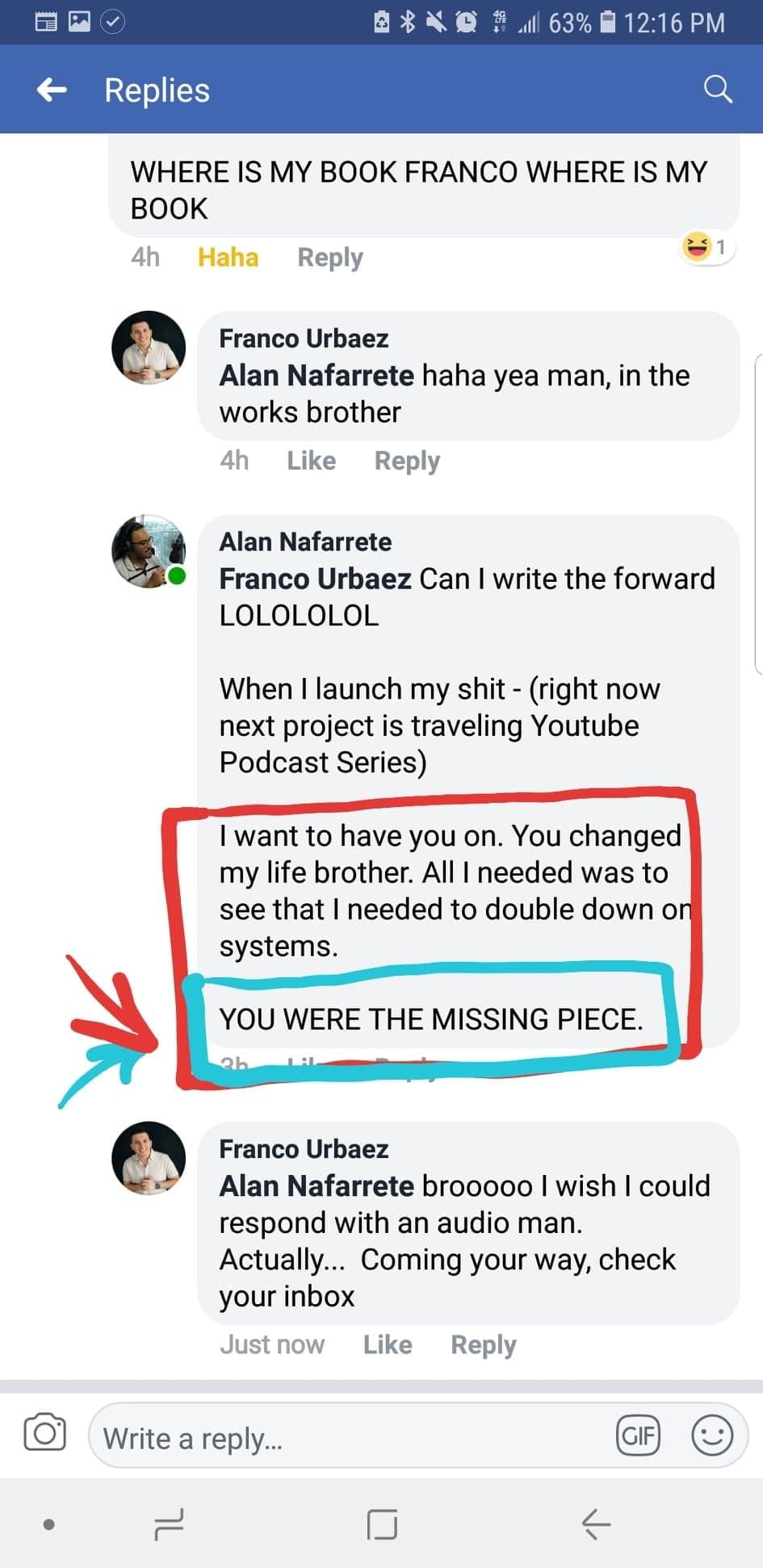Like Franco's 'Just now' reply
This screenshot has width=763, height=1568.
(387, 1344)
